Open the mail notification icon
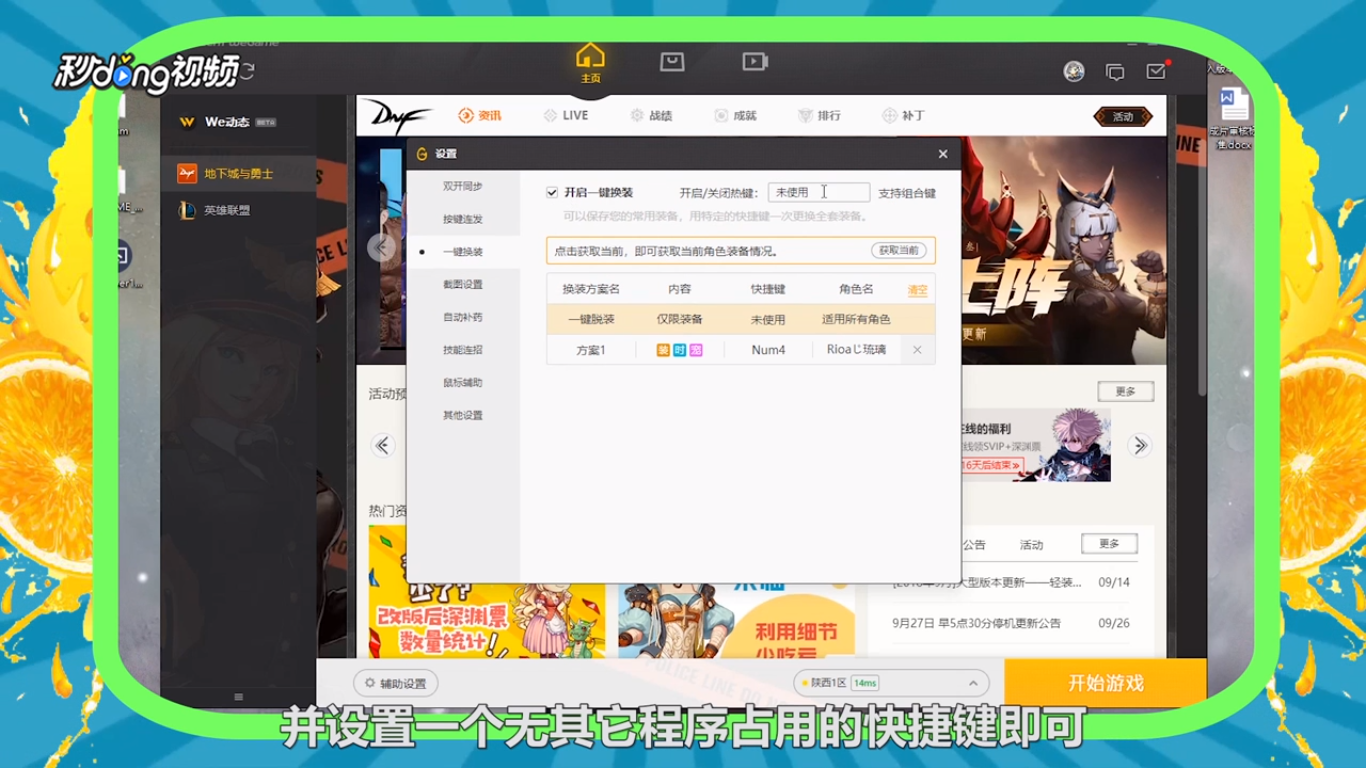Image resolution: width=1366 pixels, height=768 pixels. click(x=1157, y=71)
